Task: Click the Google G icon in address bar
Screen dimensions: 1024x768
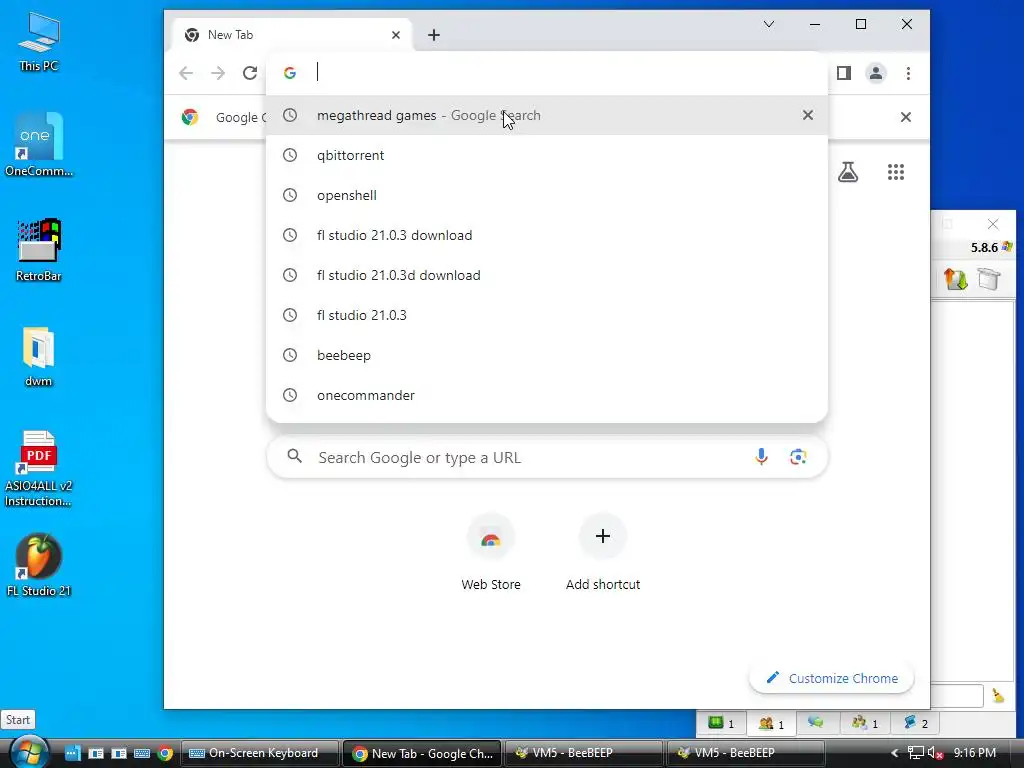Action: pyautogui.click(x=290, y=73)
